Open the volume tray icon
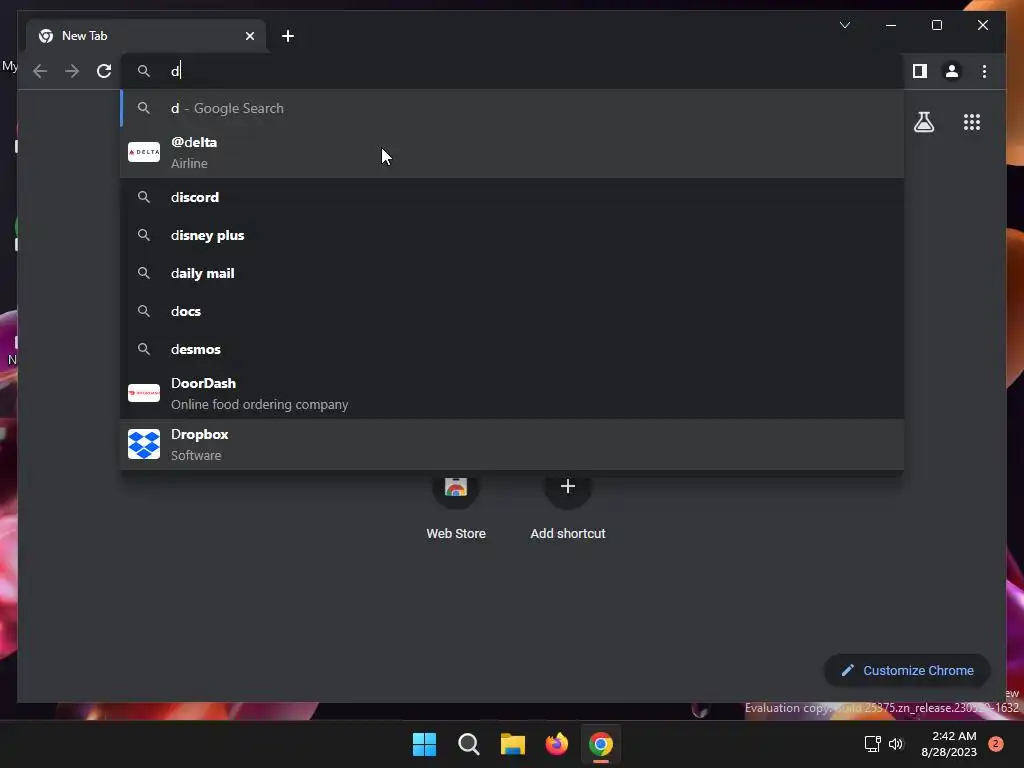 (896, 744)
